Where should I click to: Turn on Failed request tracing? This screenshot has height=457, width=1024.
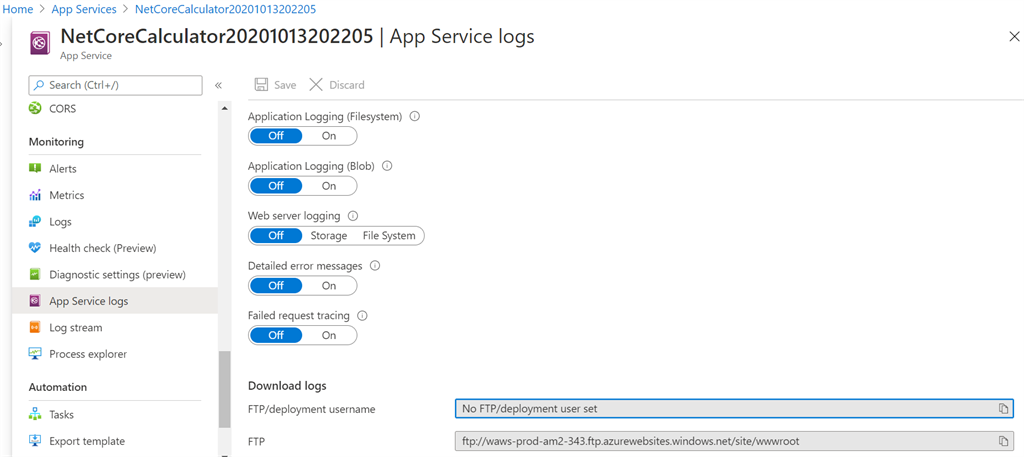(x=329, y=335)
